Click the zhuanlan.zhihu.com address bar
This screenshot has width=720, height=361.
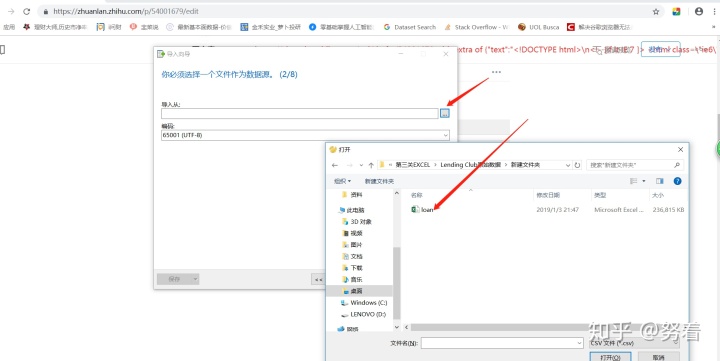[349, 11]
